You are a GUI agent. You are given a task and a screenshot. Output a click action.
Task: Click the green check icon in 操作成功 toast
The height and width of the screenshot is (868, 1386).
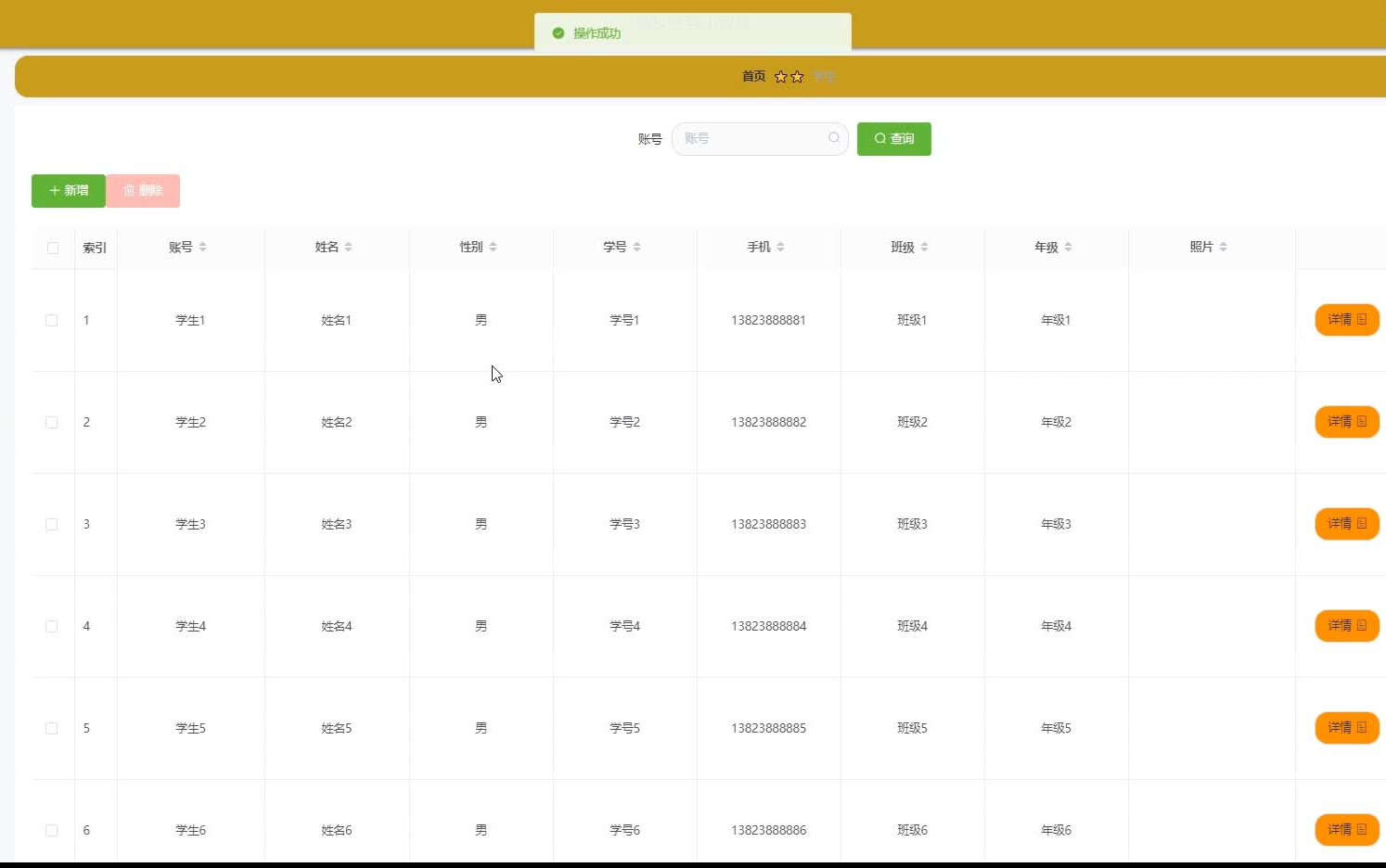558,33
